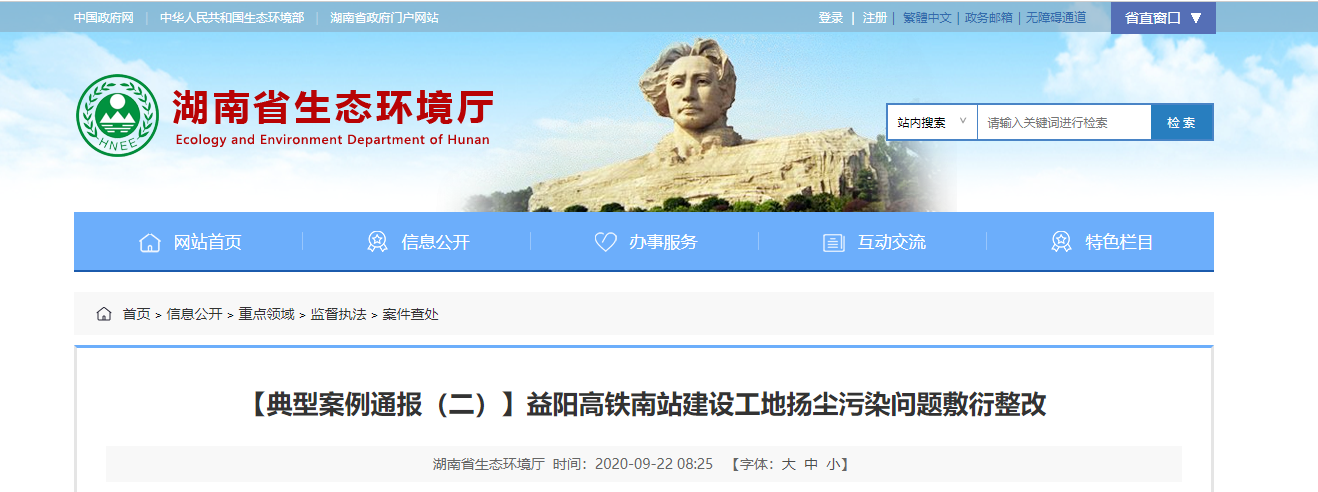Click the 检索 search button
The image size is (1318, 492).
[x=1181, y=122]
